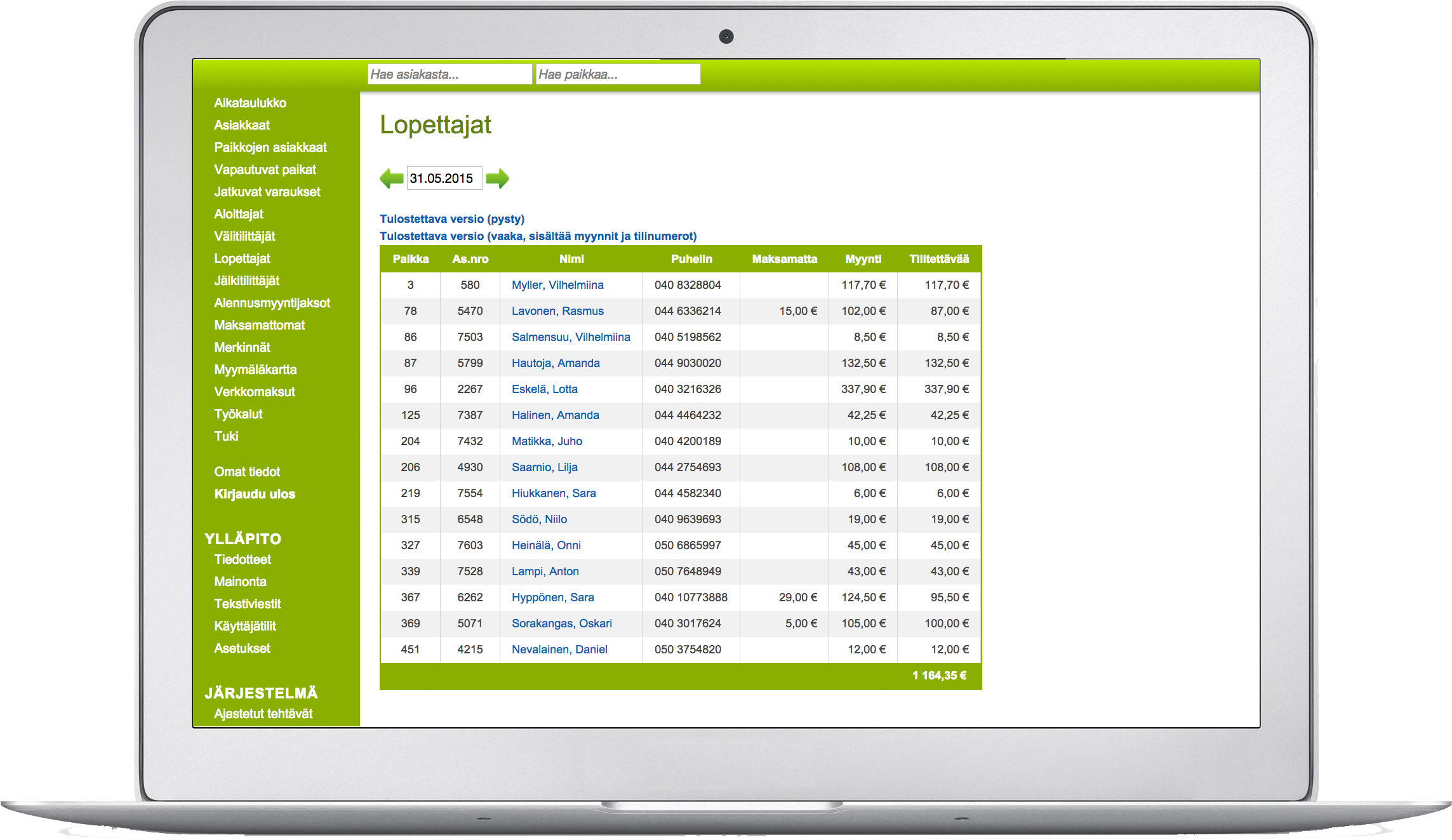
Task: Open Paikkojen asiakkaat menu item
Action: pos(270,147)
